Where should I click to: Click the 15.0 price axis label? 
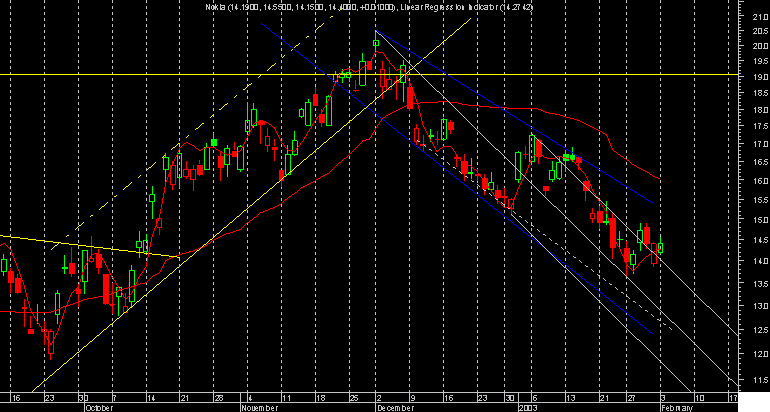(x=760, y=220)
